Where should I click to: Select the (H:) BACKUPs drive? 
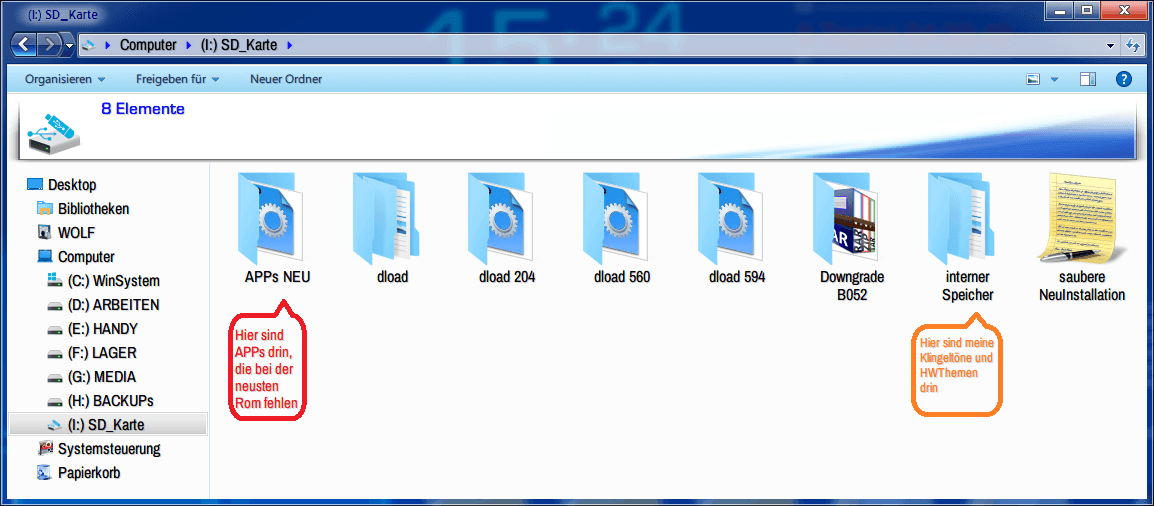(110, 401)
